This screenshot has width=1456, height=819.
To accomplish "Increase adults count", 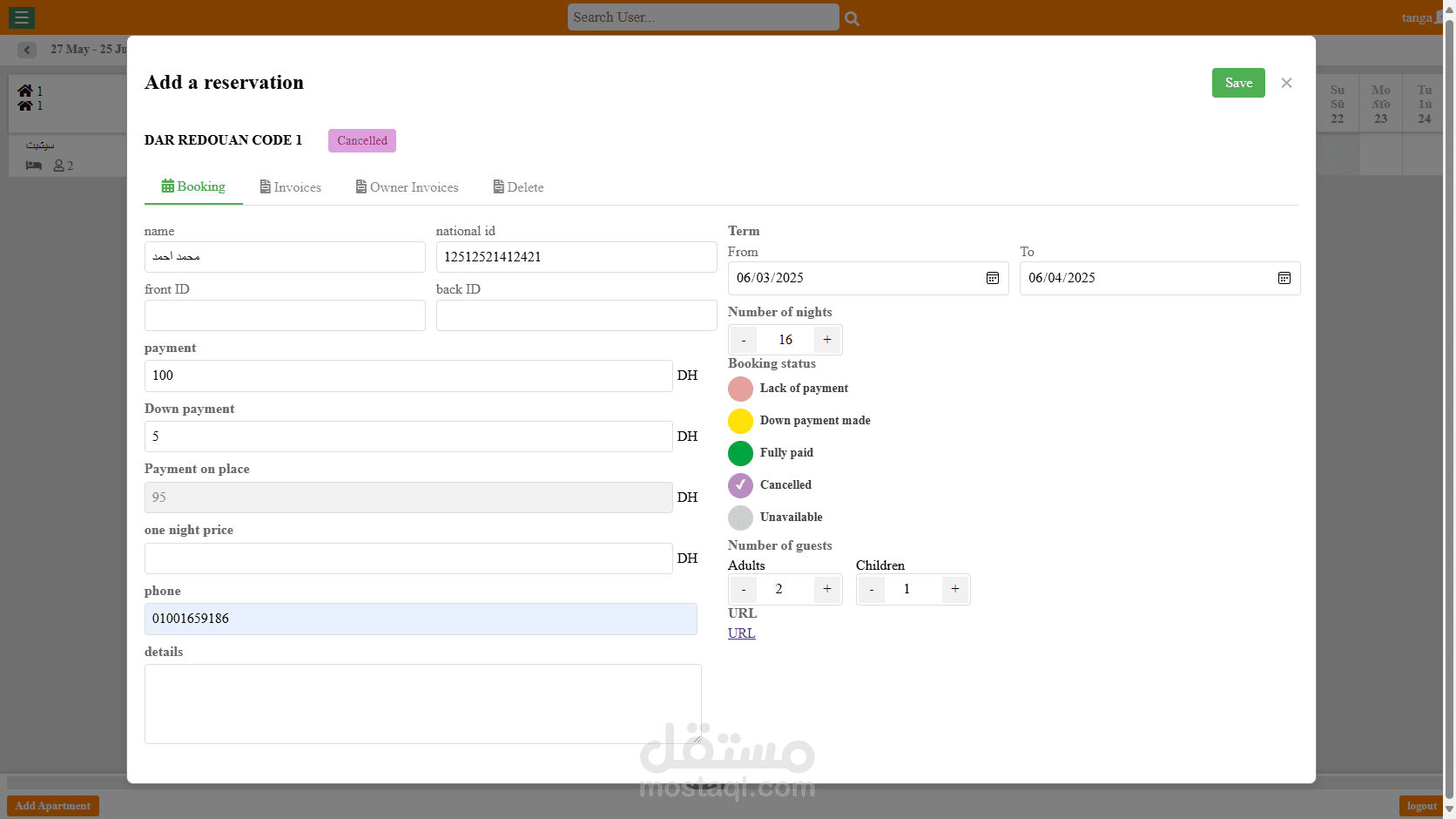I will (x=827, y=590).
